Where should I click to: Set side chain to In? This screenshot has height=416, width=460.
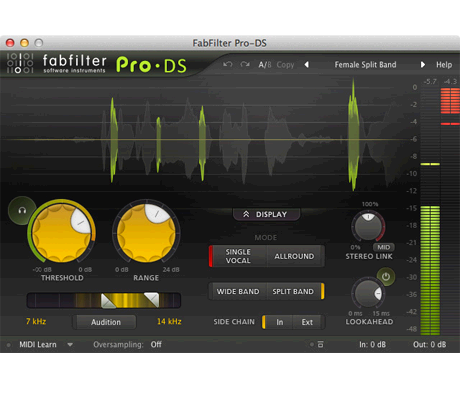click(279, 322)
